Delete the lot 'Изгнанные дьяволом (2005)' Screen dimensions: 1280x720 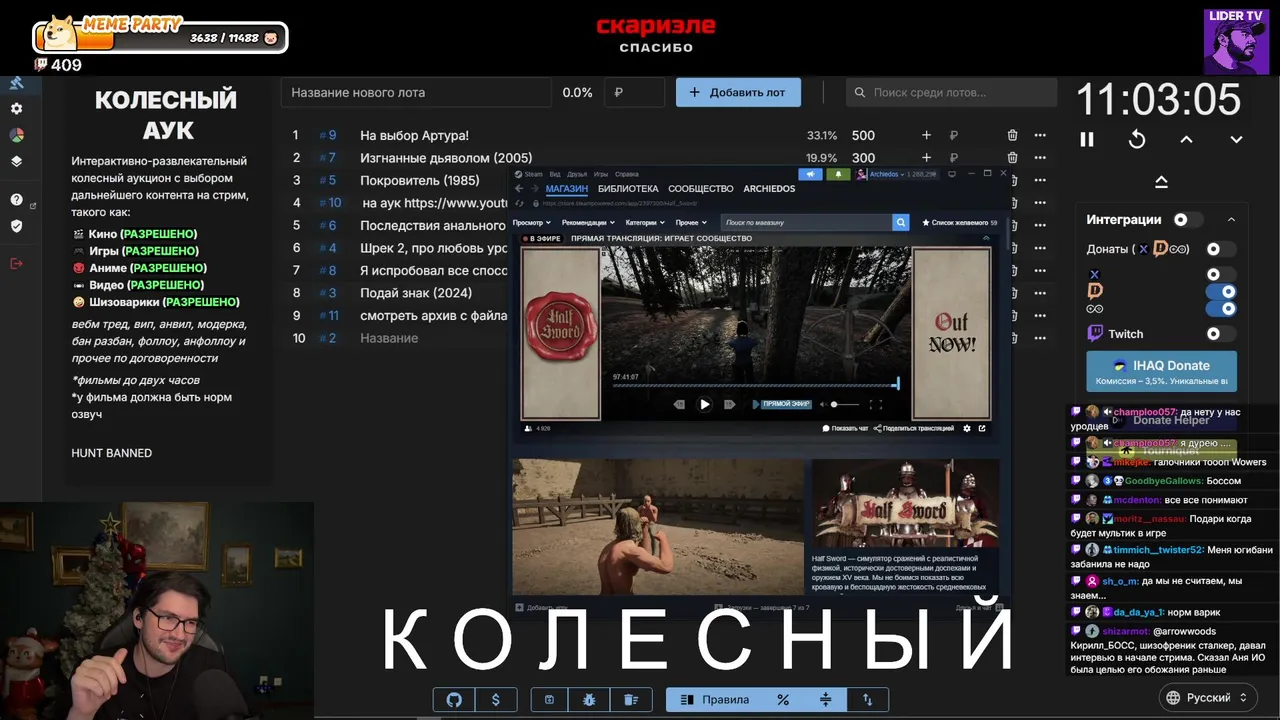[x=1012, y=158]
